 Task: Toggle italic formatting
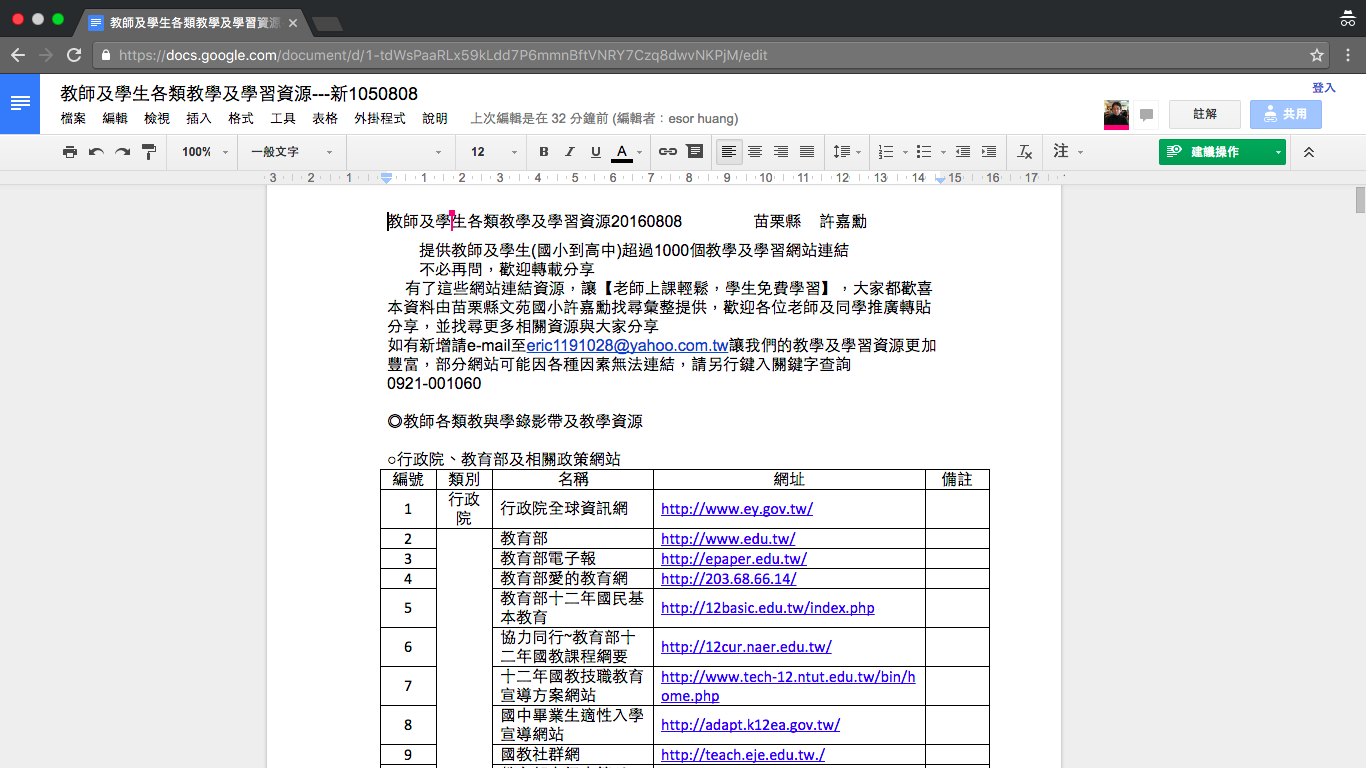tap(570, 152)
